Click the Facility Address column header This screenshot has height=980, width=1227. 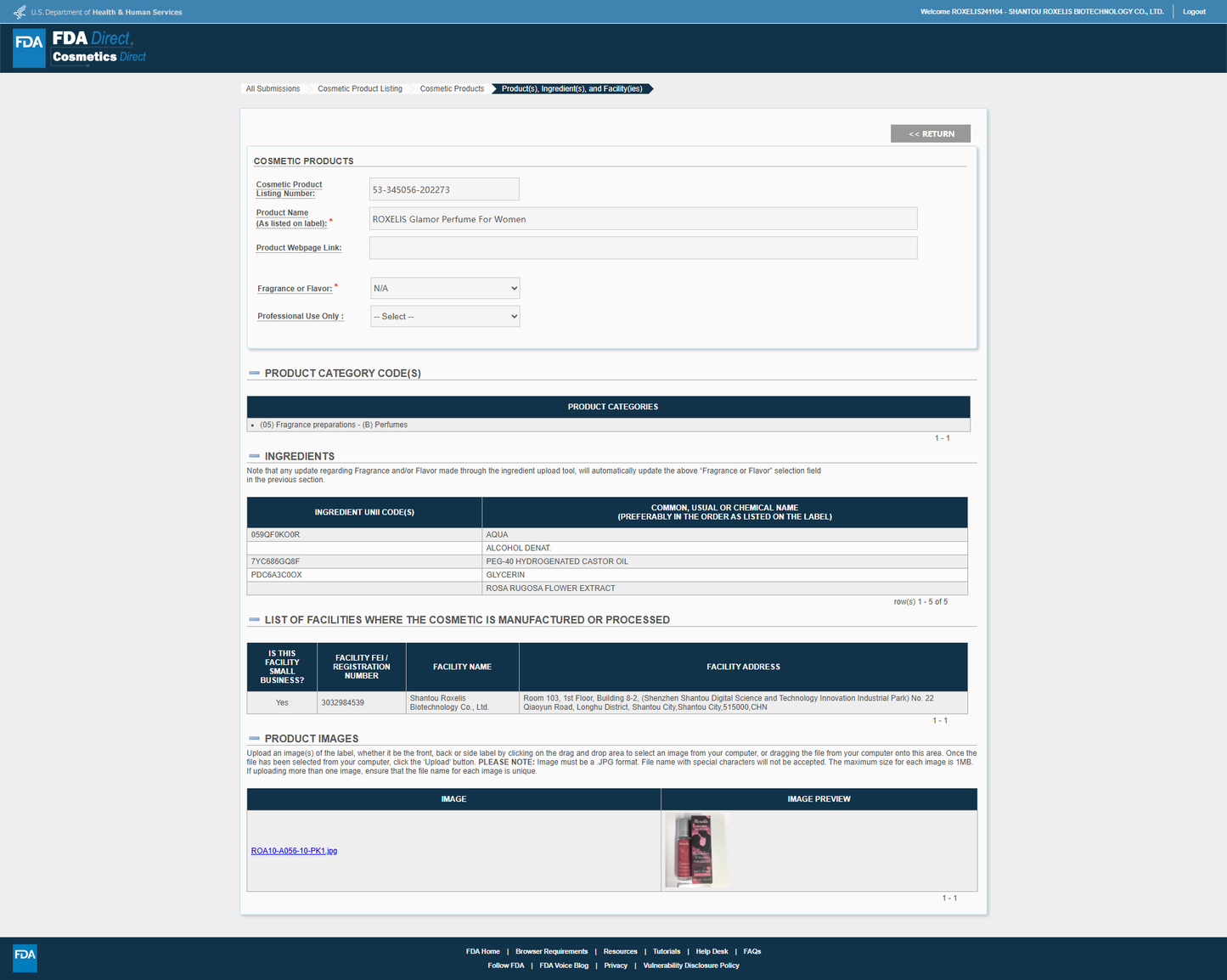(743, 667)
